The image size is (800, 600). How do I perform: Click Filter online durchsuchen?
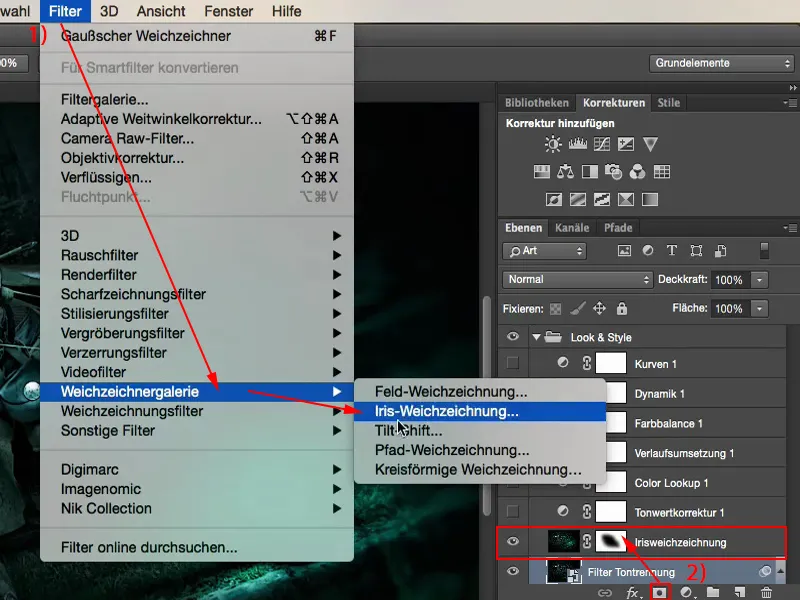pos(196,547)
